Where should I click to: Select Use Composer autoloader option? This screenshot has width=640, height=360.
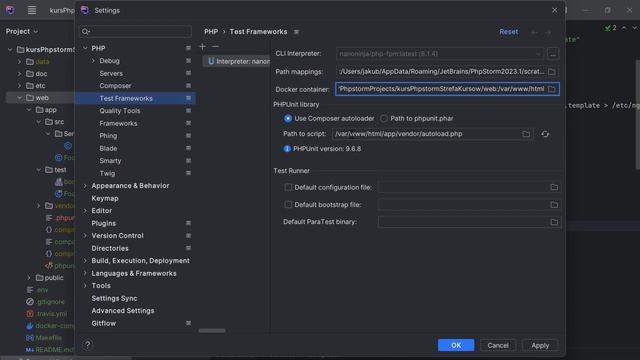coord(288,118)
